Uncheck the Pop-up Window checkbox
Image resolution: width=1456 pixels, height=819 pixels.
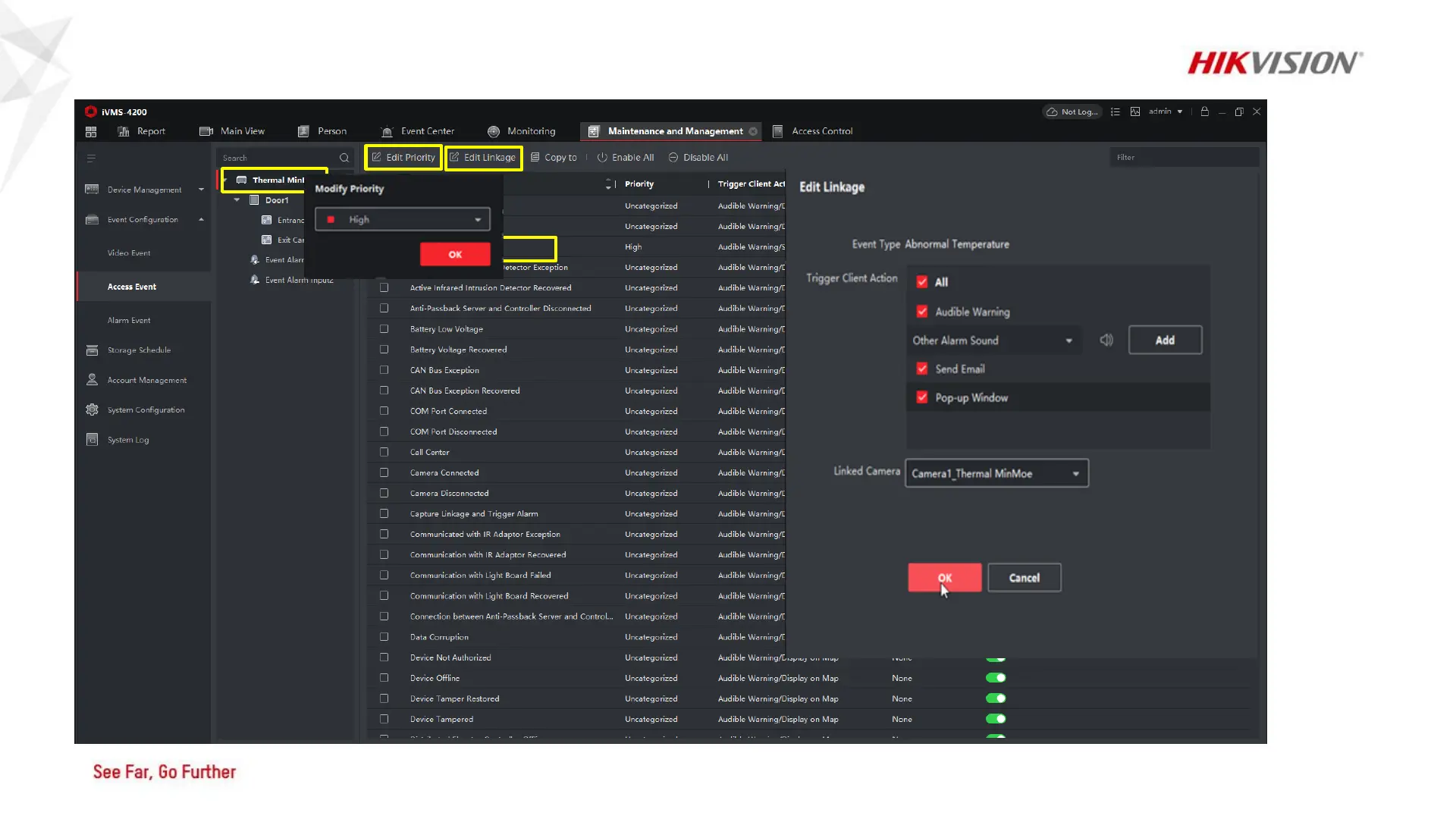tap(922, 397)
